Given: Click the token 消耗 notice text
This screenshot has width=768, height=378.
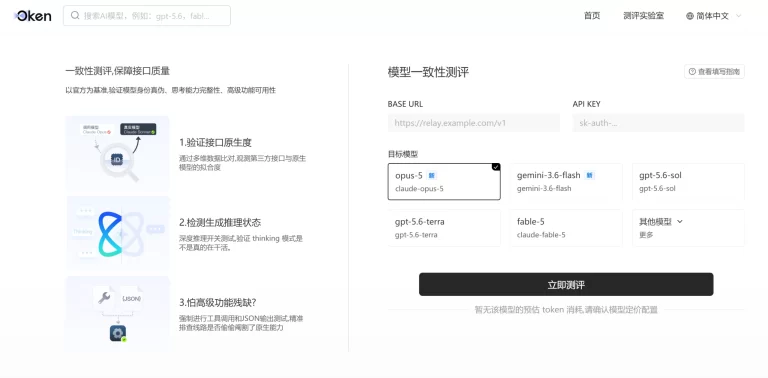Looking at the screenshot, I should tap(566, 309).
